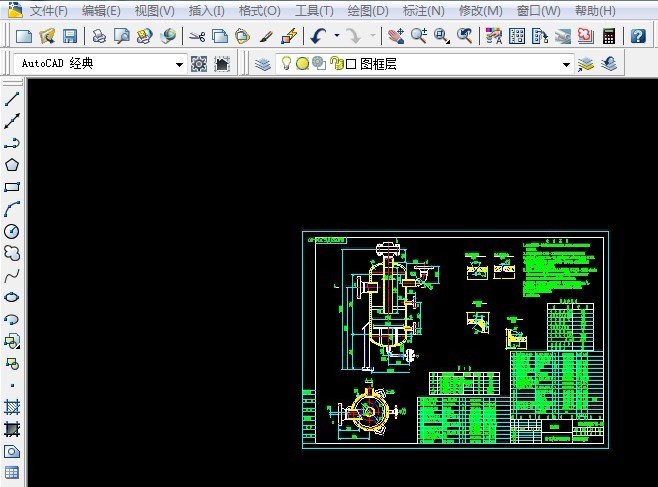Open the AutoCAD 经典 workspace dropdown

[179, 65]
